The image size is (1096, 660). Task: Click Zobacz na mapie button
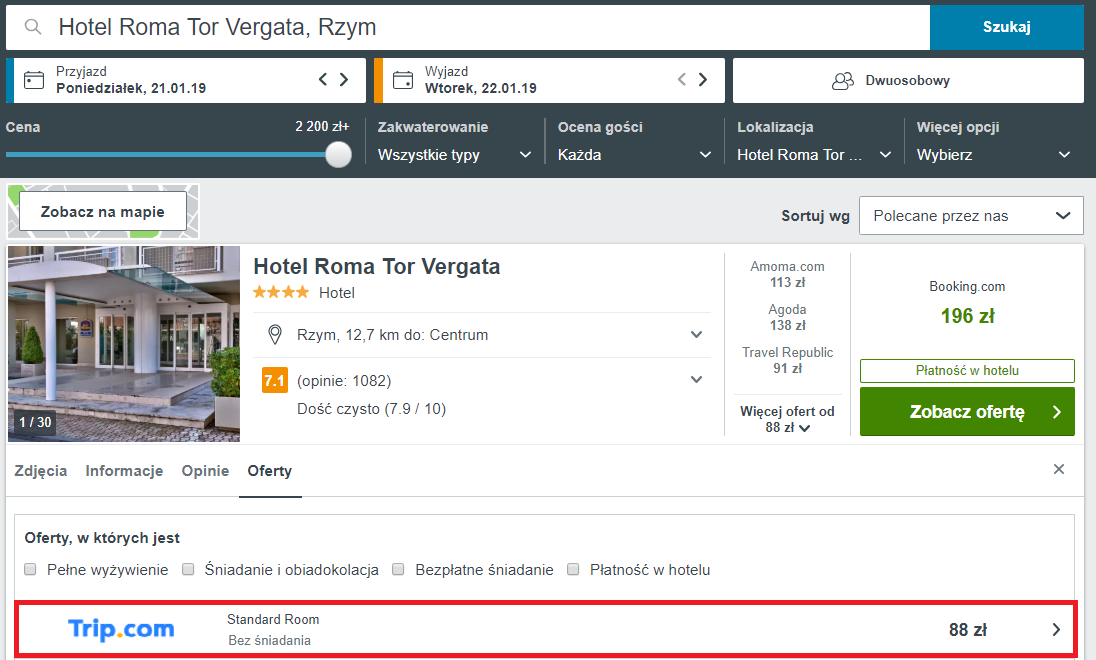pyautogui.click(x=103, y=211)
